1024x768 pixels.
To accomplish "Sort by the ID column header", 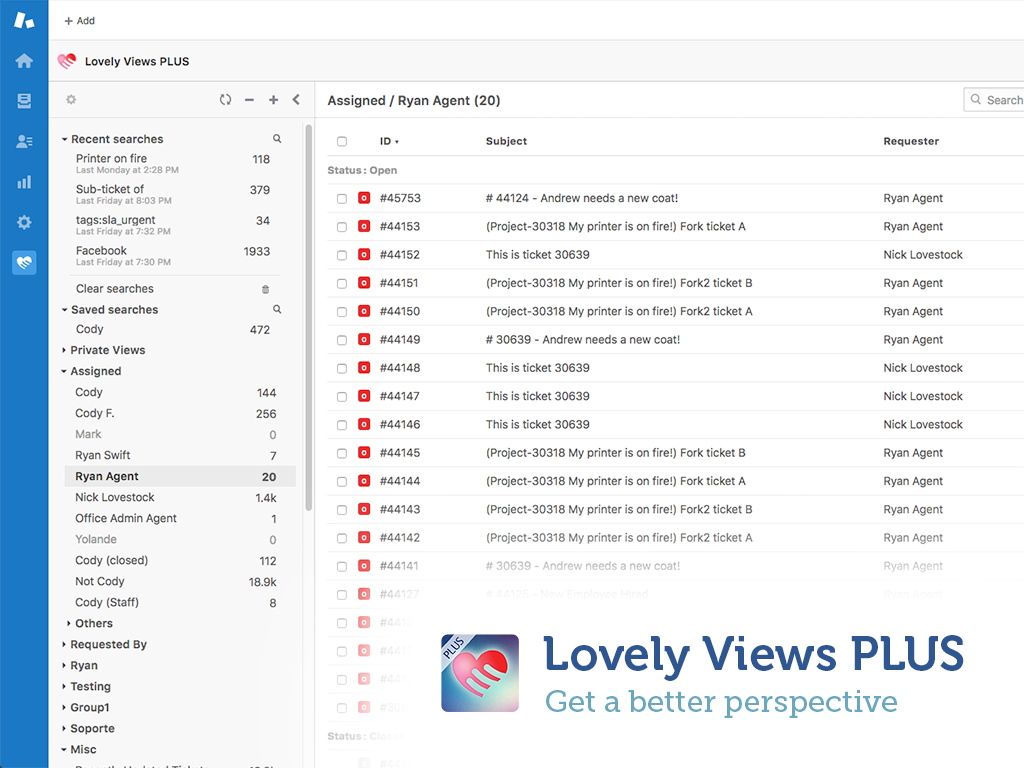I will [x=388, y=142].
